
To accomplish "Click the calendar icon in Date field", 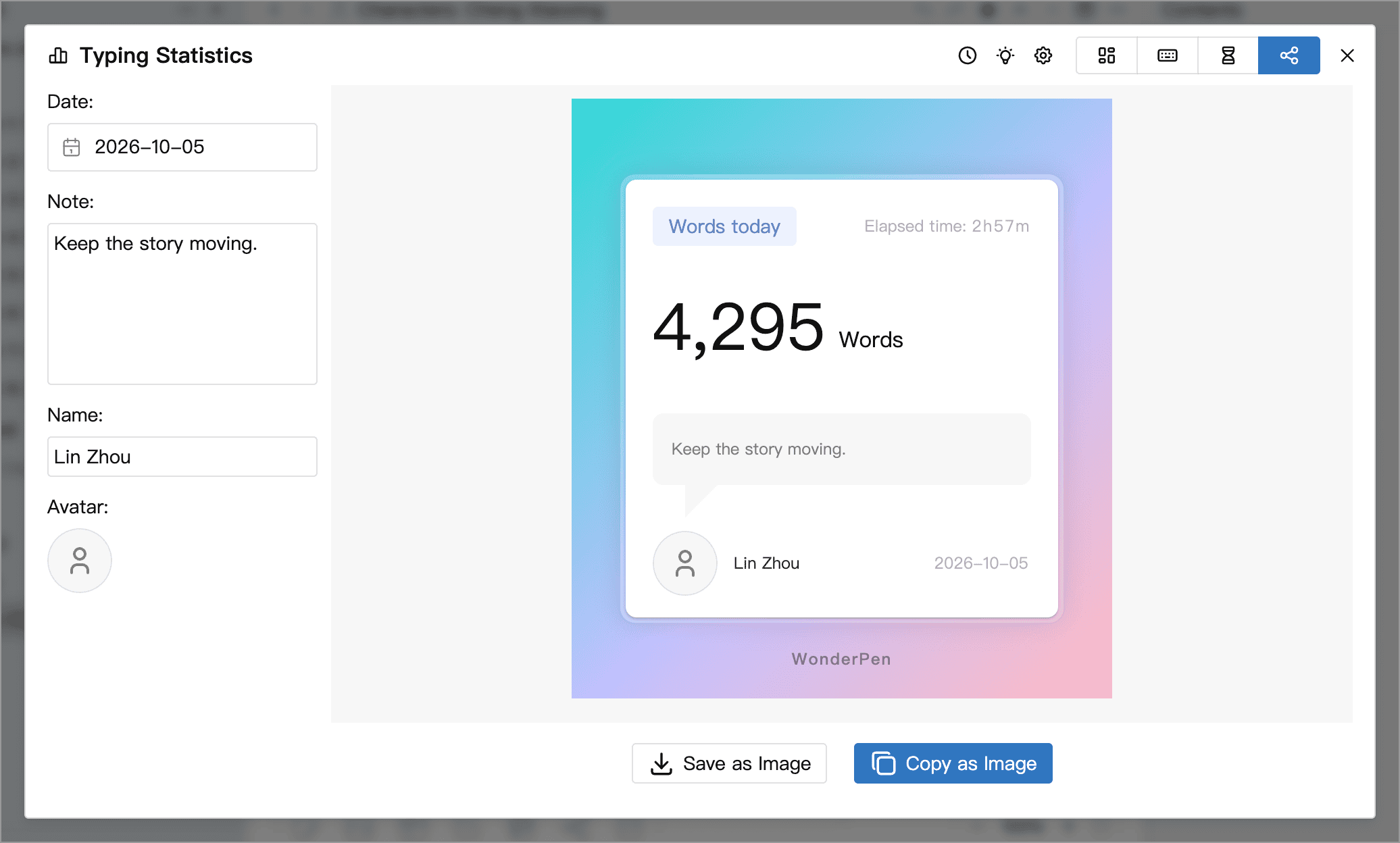I will (72, 147).
